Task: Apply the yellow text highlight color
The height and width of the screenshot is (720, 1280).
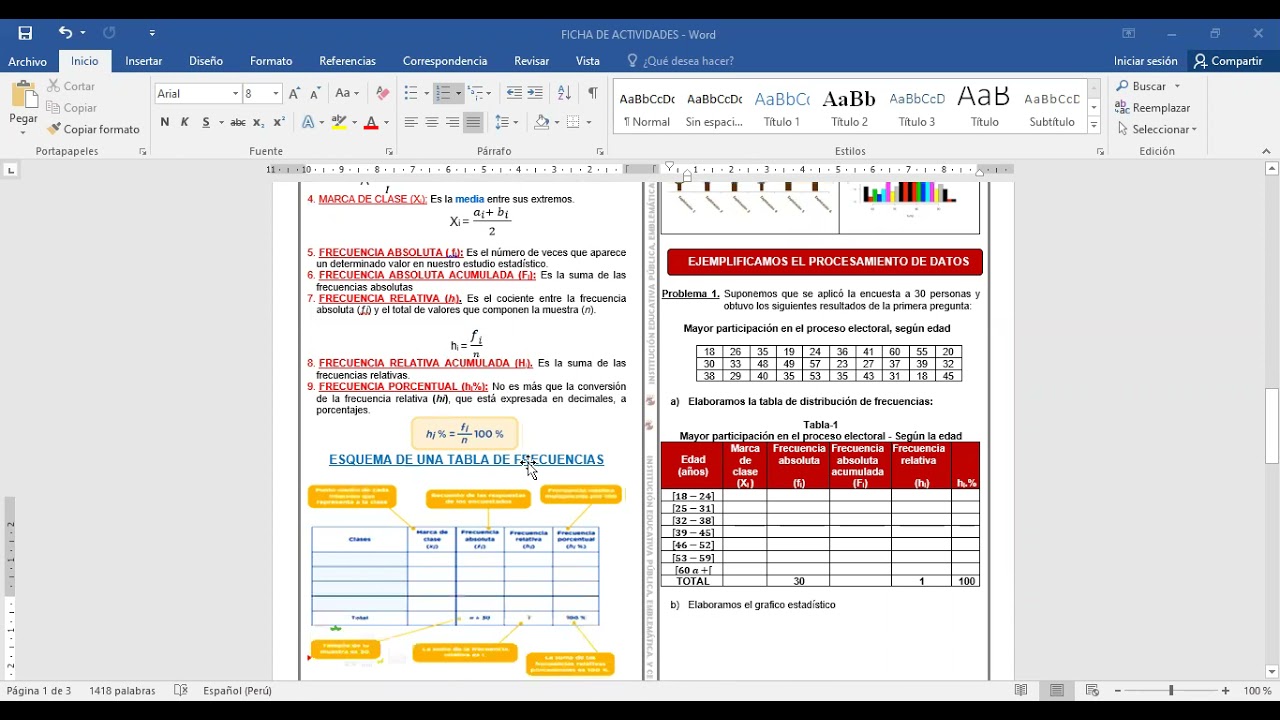Action: [339, 122]
